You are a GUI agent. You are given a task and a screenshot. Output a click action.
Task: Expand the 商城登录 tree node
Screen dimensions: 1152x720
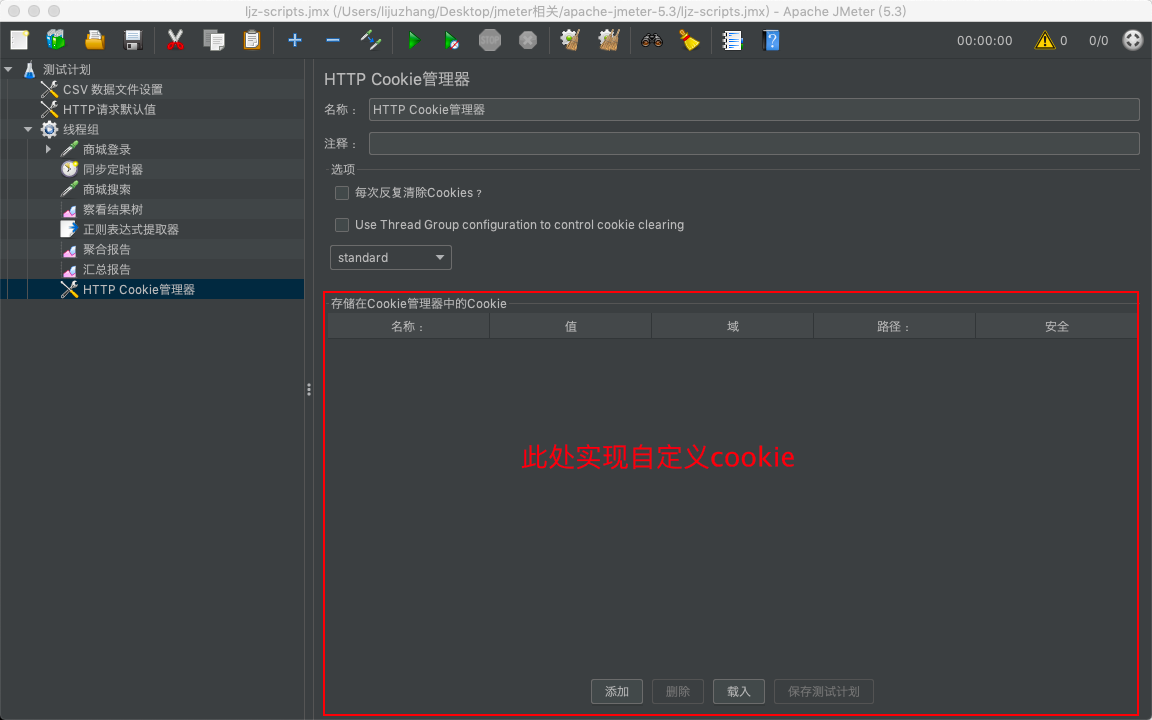coord(48,149)
